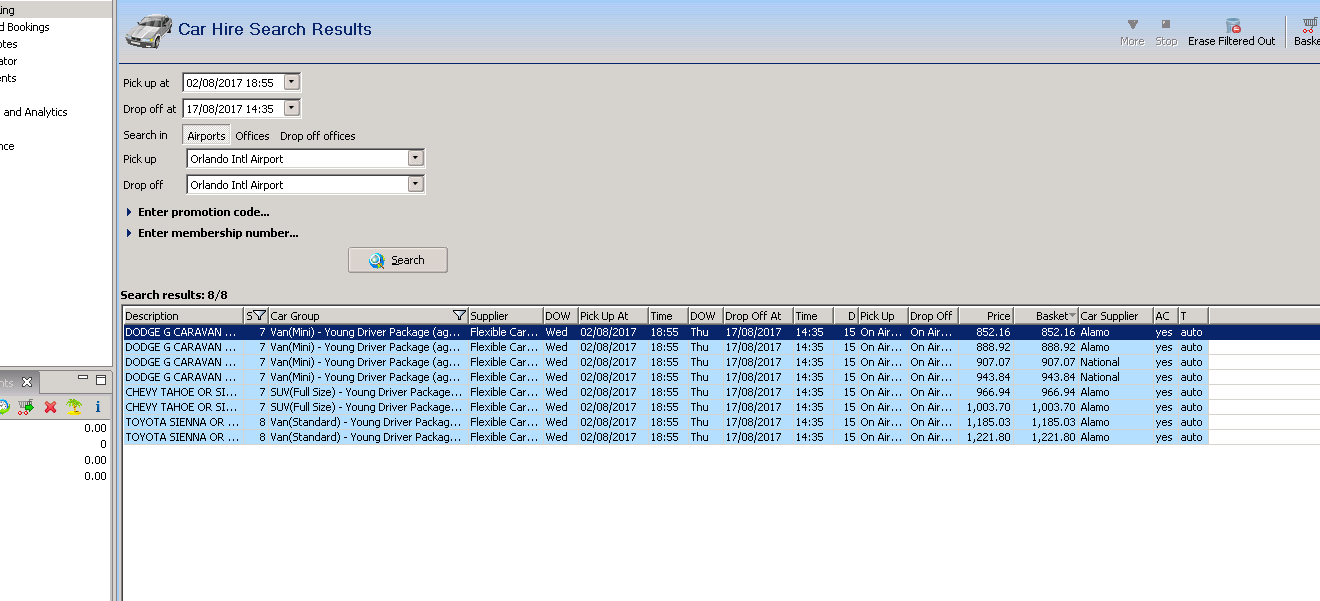Open the Pick up at date dropdown
Image resolution: width=1320 pixels, height=601 pixels.
291,83
